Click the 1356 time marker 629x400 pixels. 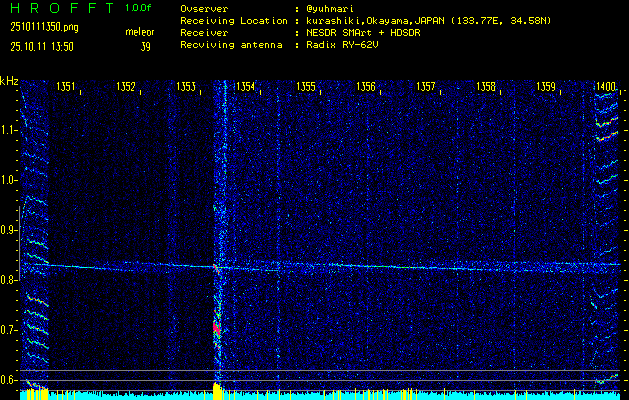[366, 87]
